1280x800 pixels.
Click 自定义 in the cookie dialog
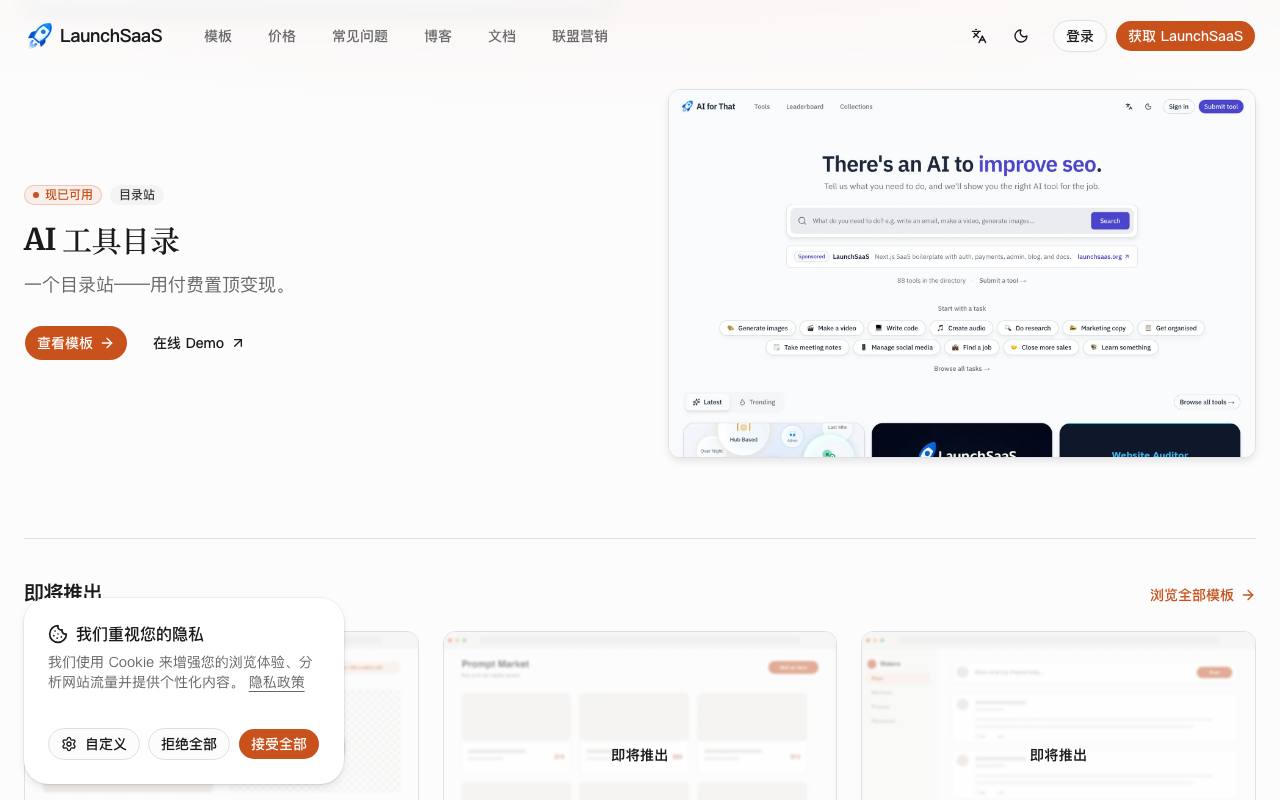(94, 744)
